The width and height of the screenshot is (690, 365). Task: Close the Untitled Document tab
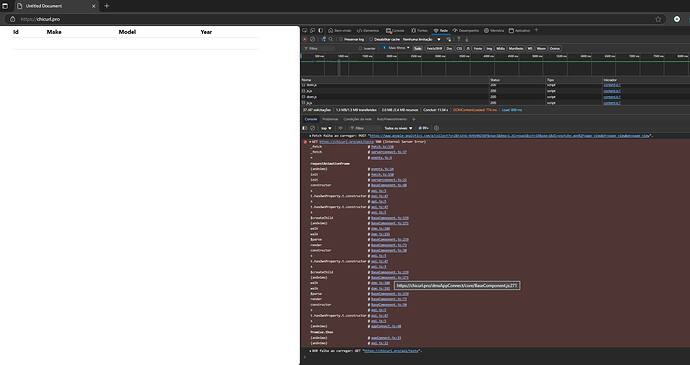click(93, 6)
